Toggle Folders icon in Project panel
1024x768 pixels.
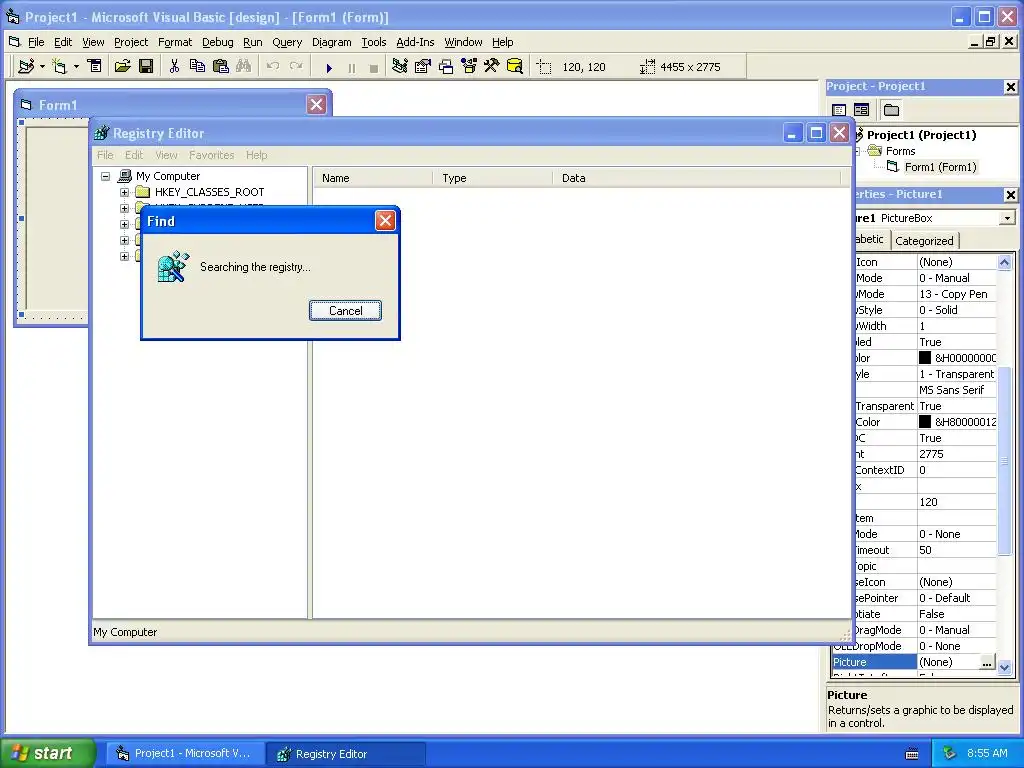pos(891,110)
